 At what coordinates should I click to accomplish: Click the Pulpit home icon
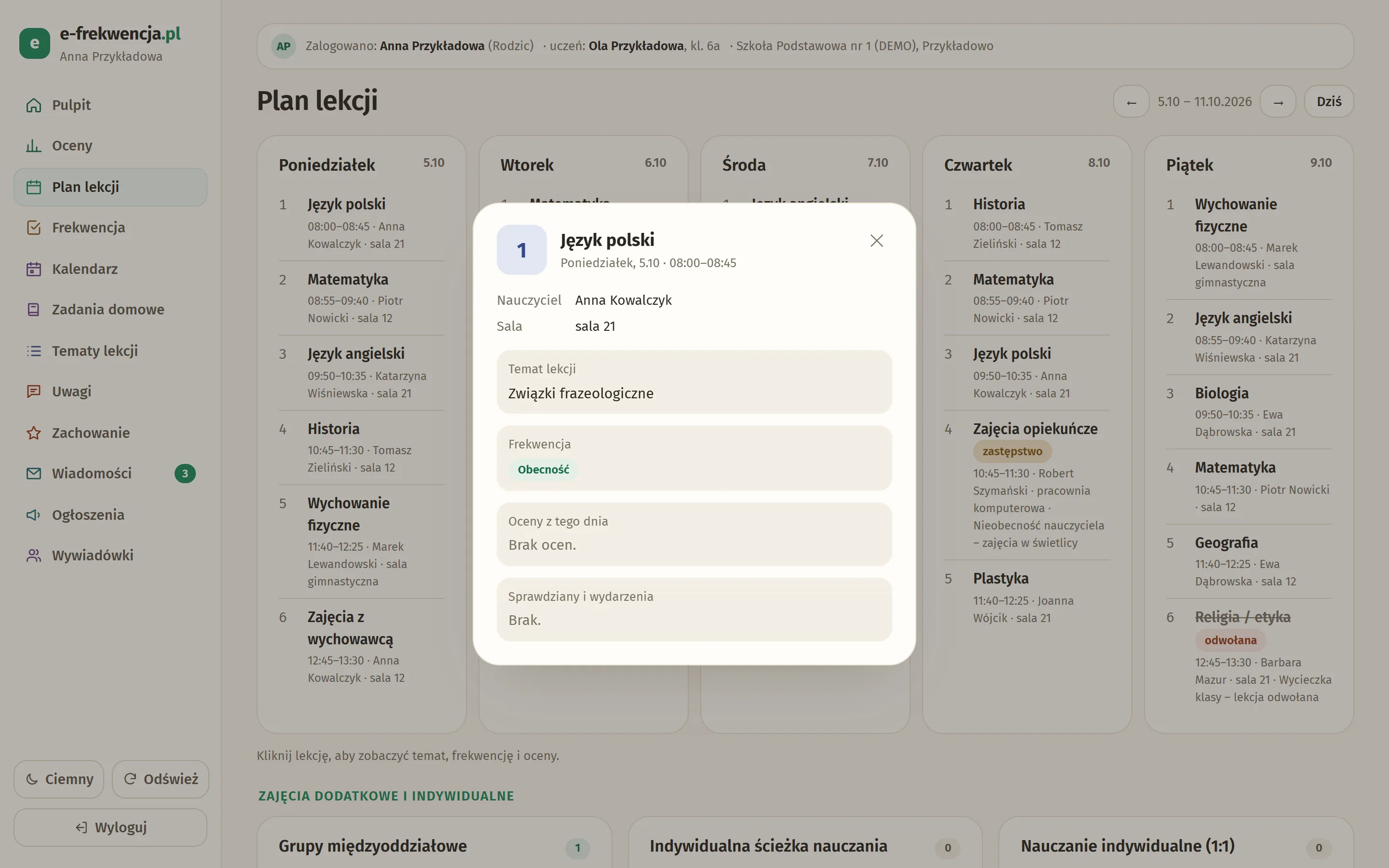(x=34, y=105)
